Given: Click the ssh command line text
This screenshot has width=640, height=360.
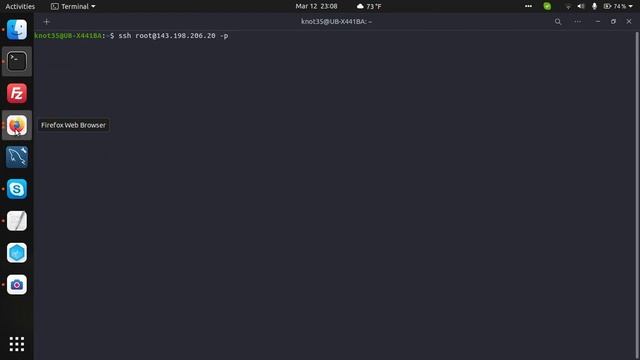Looking at the screenshot, I should 173,36.
